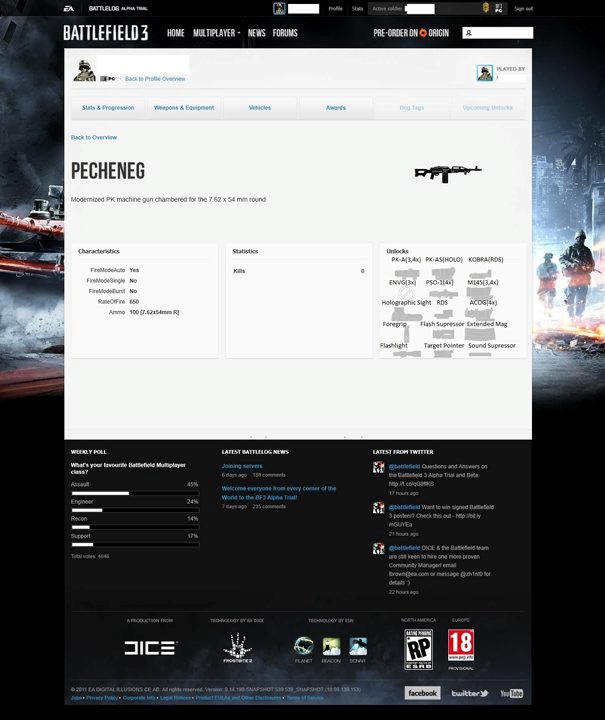Click the Pecheneg weapon silhouette image
Image resolution: width=605 pixels, height=720 pixels.
tap(448, 173)
